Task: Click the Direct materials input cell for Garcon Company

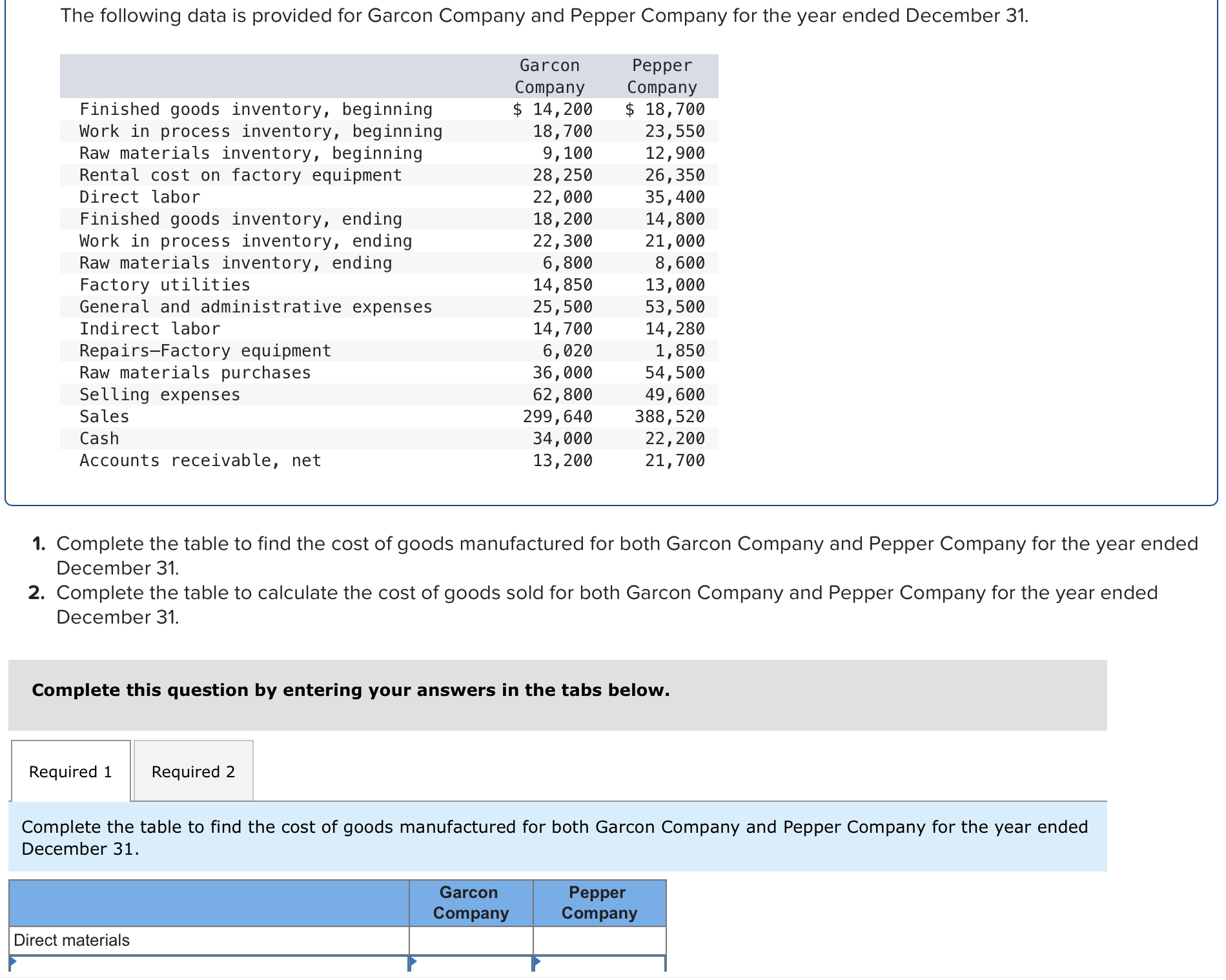Action: [470, 941]
